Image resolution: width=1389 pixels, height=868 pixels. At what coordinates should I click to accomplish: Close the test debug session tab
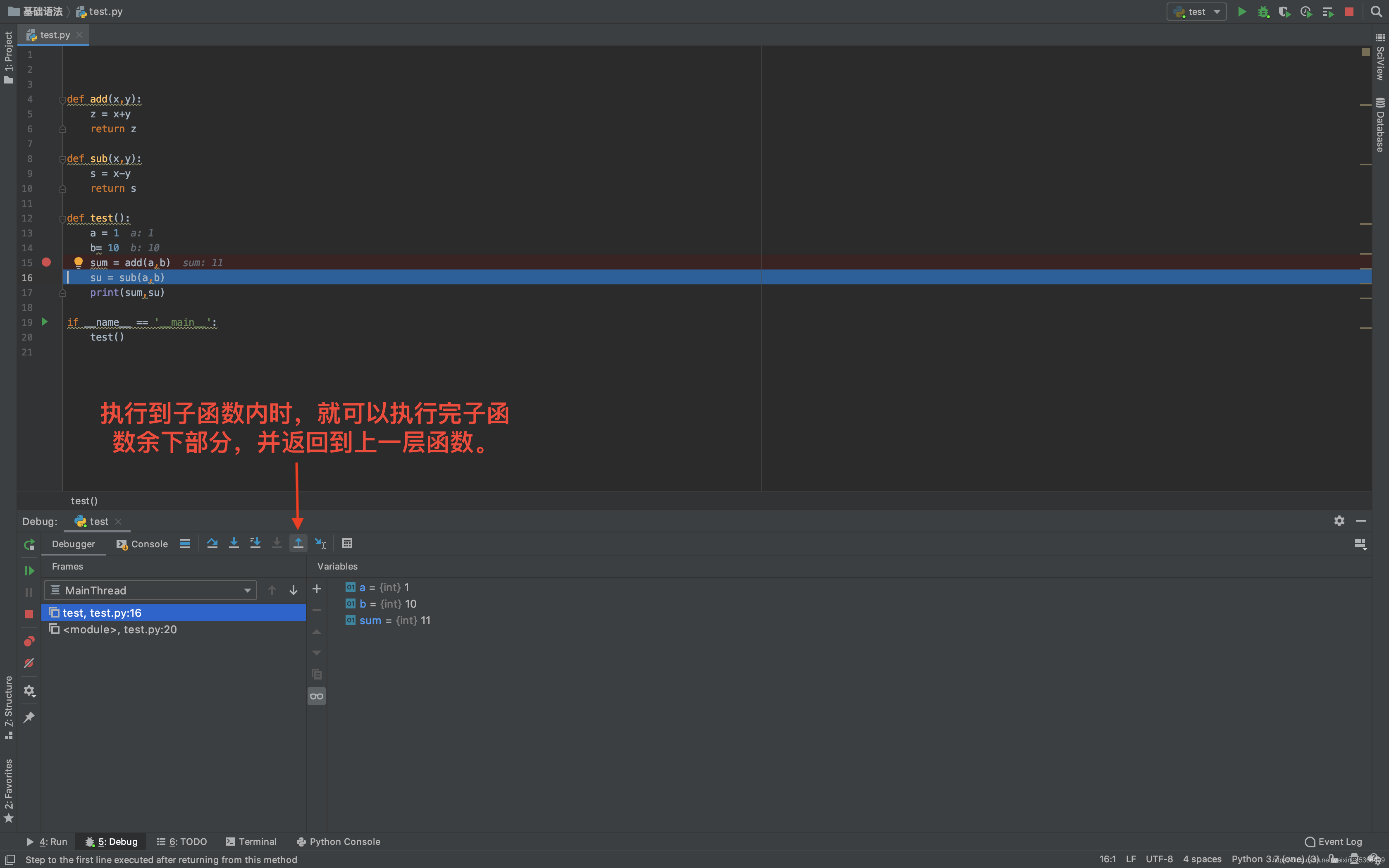(118, 521)
